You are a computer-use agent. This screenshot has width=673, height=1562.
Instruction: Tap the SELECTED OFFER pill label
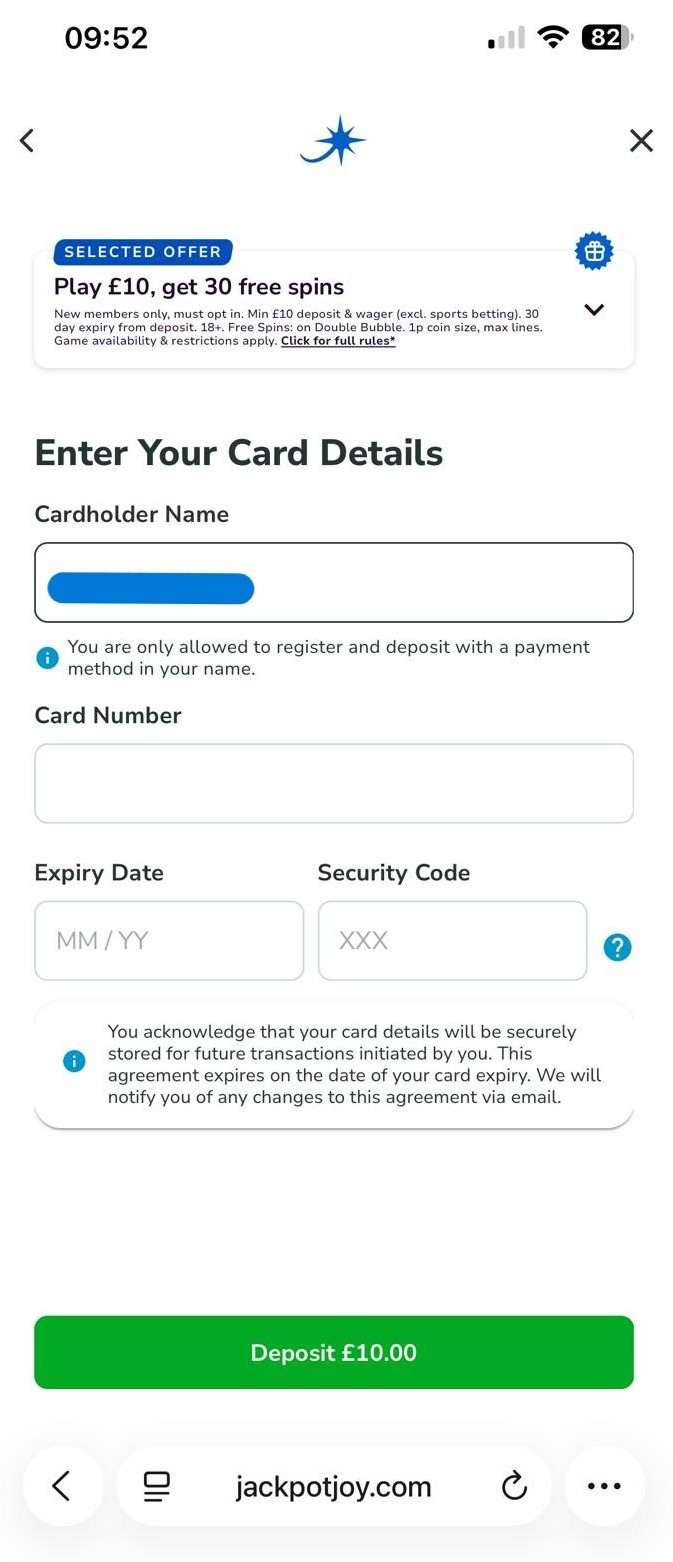pyautogui.click(x=142, y=252)
